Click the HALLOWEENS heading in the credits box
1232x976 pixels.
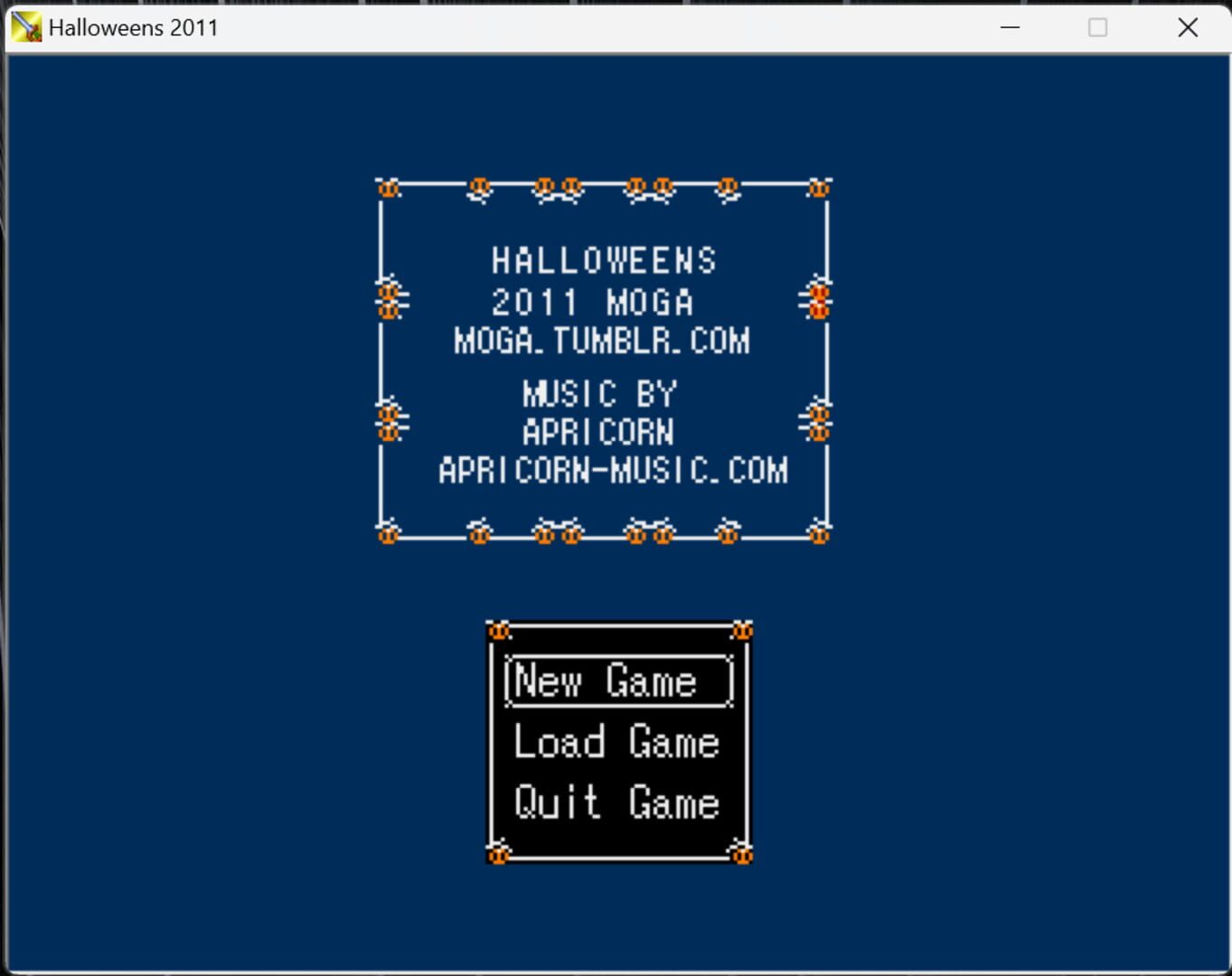pos(604,261)
